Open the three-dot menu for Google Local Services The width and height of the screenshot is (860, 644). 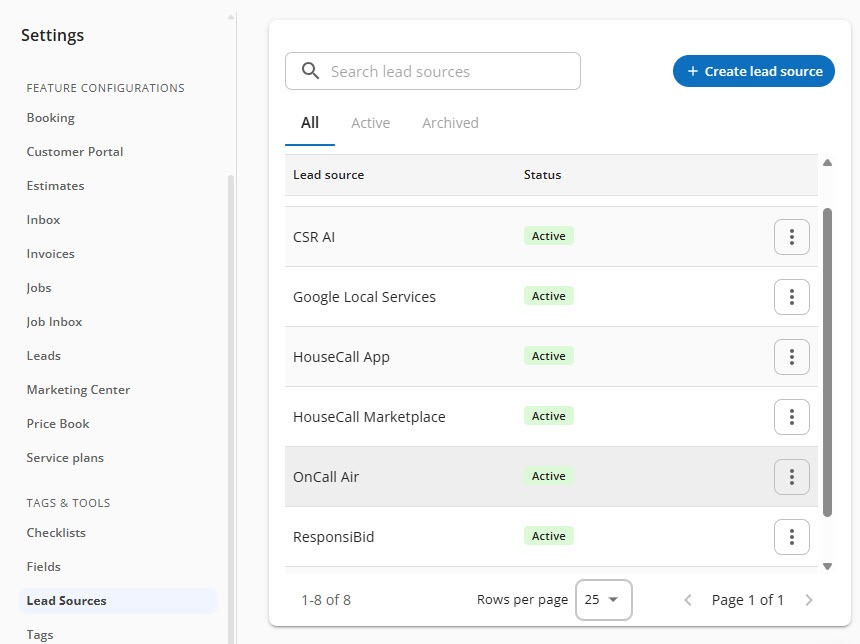(x=791, y=297)
